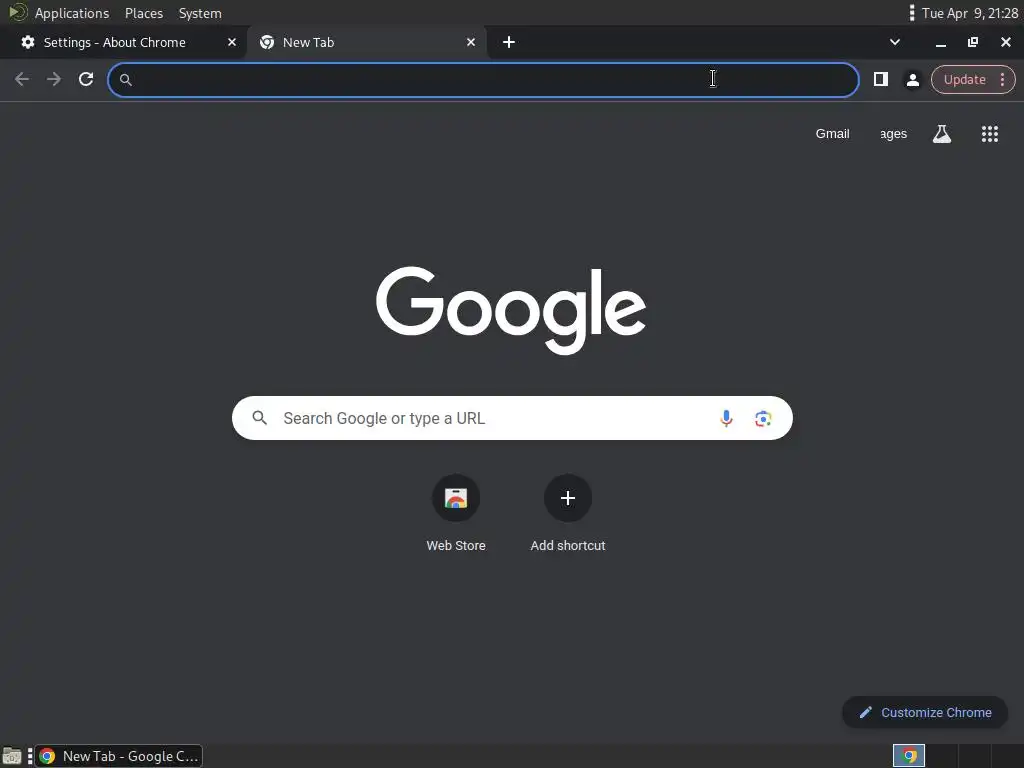1024x768 pixels.
Task: Click the settings gear tab favicon
Action: tap(28, 42)
